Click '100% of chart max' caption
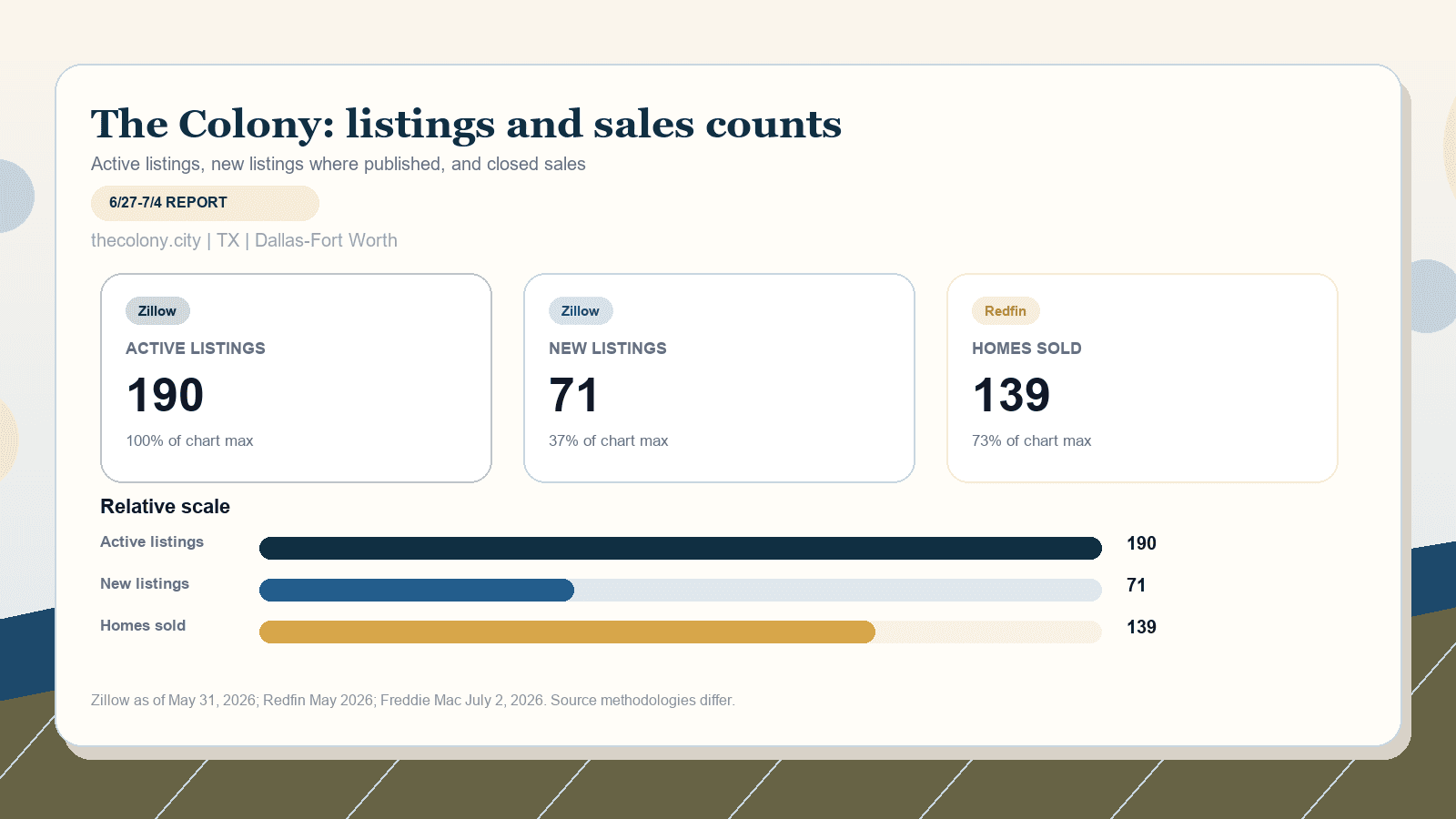The image size is (1456, 819). coord(189,440)
